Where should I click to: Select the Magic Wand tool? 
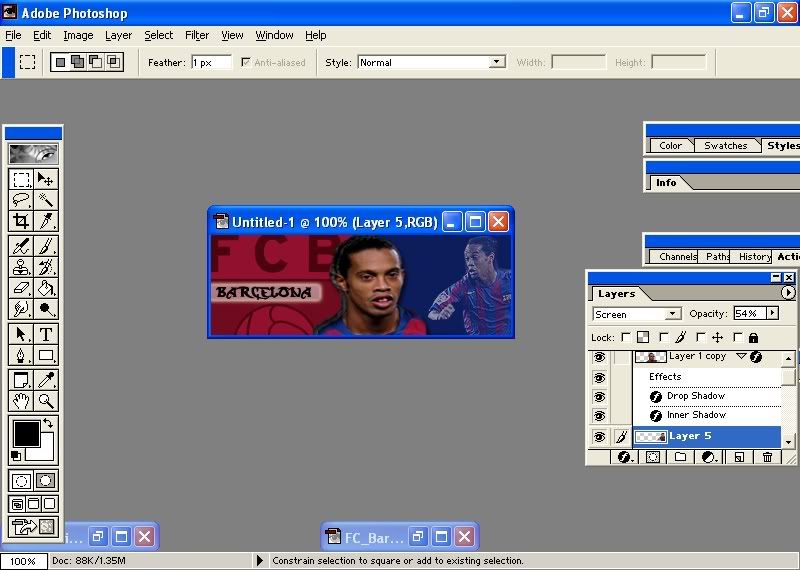click(x=46, y=200)
